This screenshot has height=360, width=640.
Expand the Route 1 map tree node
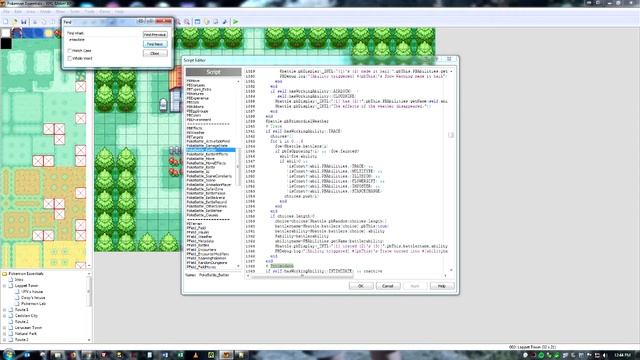point(4,310)
